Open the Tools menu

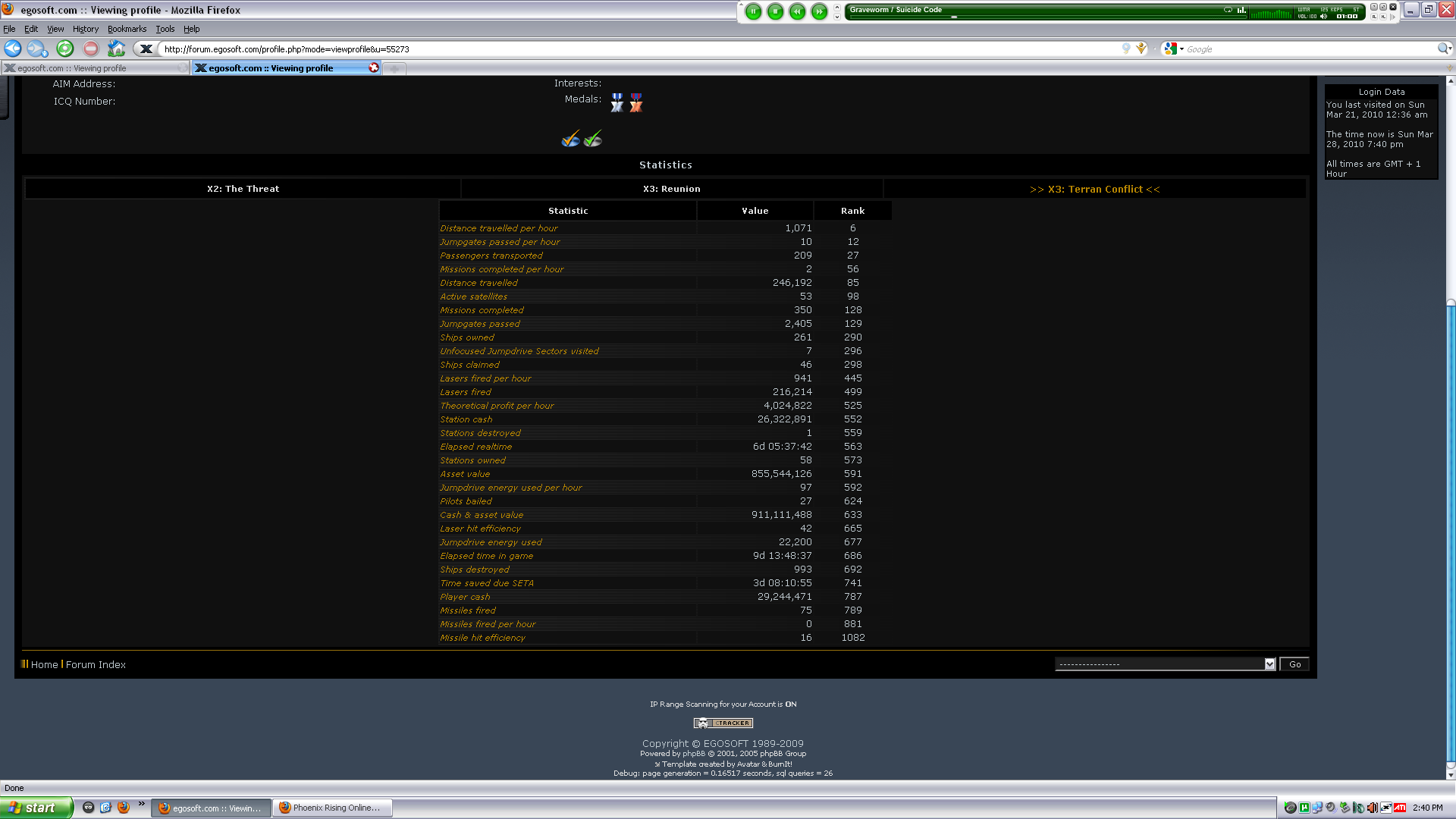(165, 29)
